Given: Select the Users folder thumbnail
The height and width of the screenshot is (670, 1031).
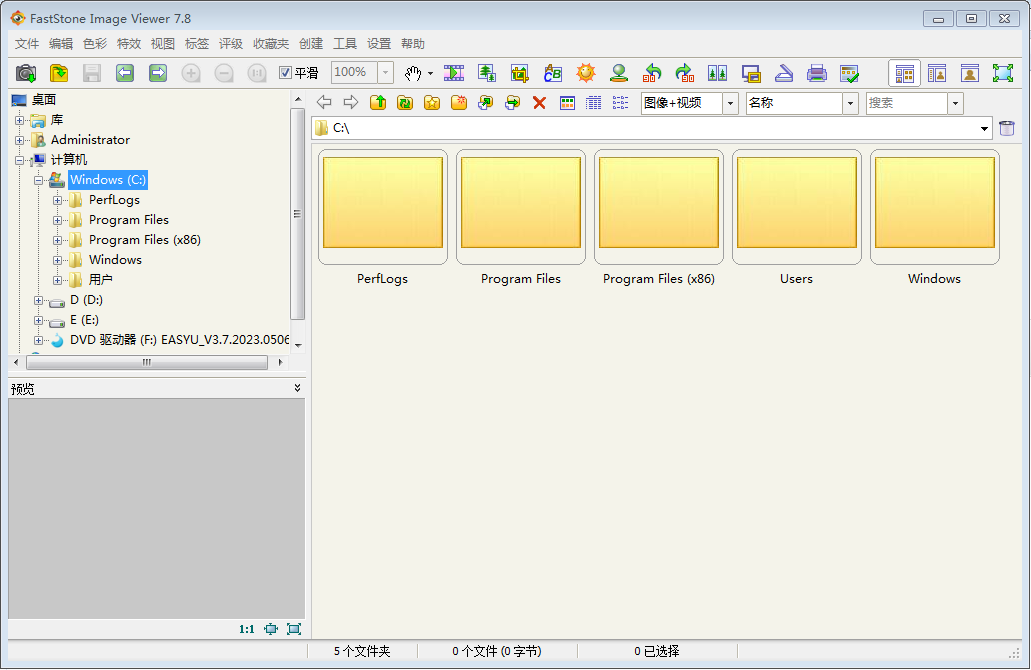Looking at the screenshot, I should point(796,208).
